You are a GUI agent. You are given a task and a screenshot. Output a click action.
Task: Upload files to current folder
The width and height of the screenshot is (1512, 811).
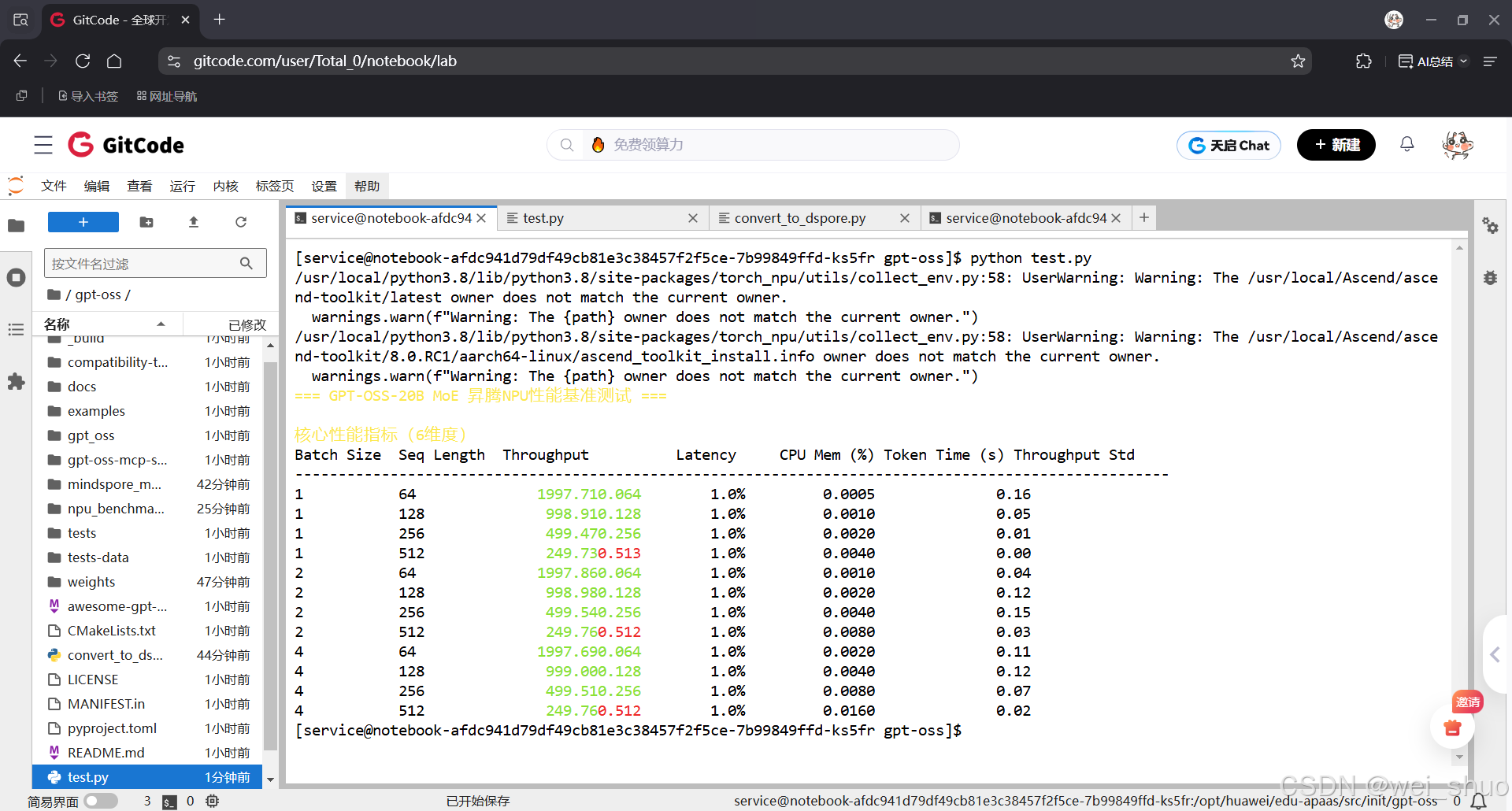pos(194,222)
